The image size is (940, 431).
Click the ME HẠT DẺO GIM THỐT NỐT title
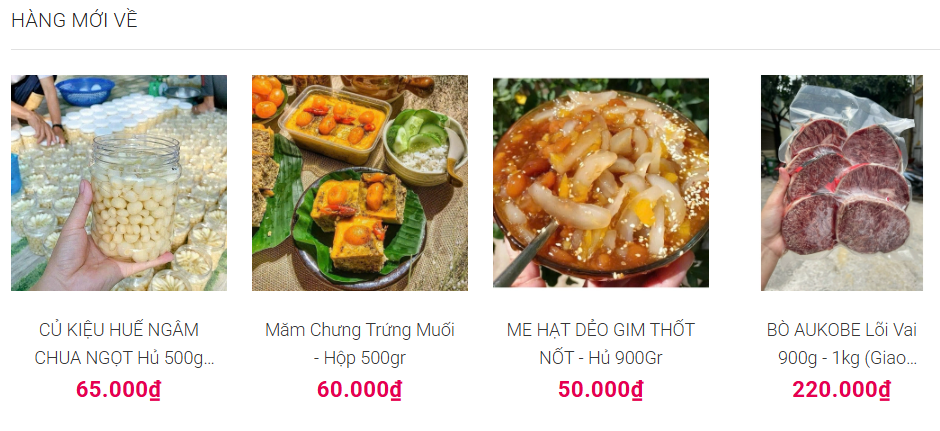[x=601, y=343]
